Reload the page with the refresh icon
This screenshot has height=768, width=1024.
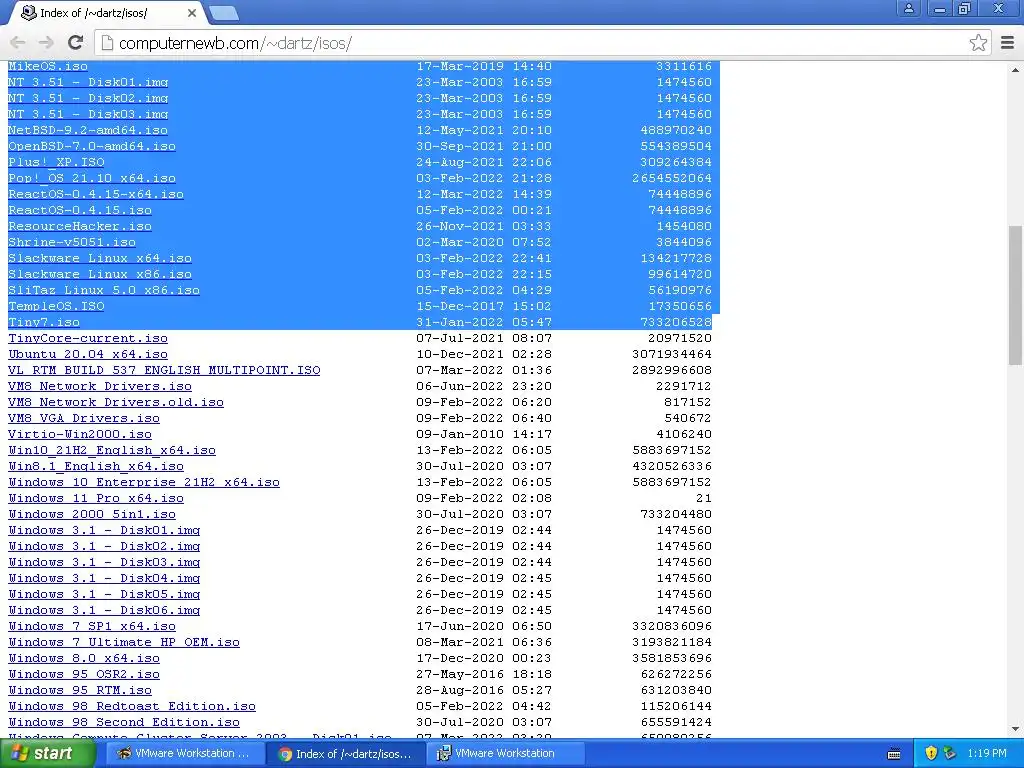tap(75, 42)
